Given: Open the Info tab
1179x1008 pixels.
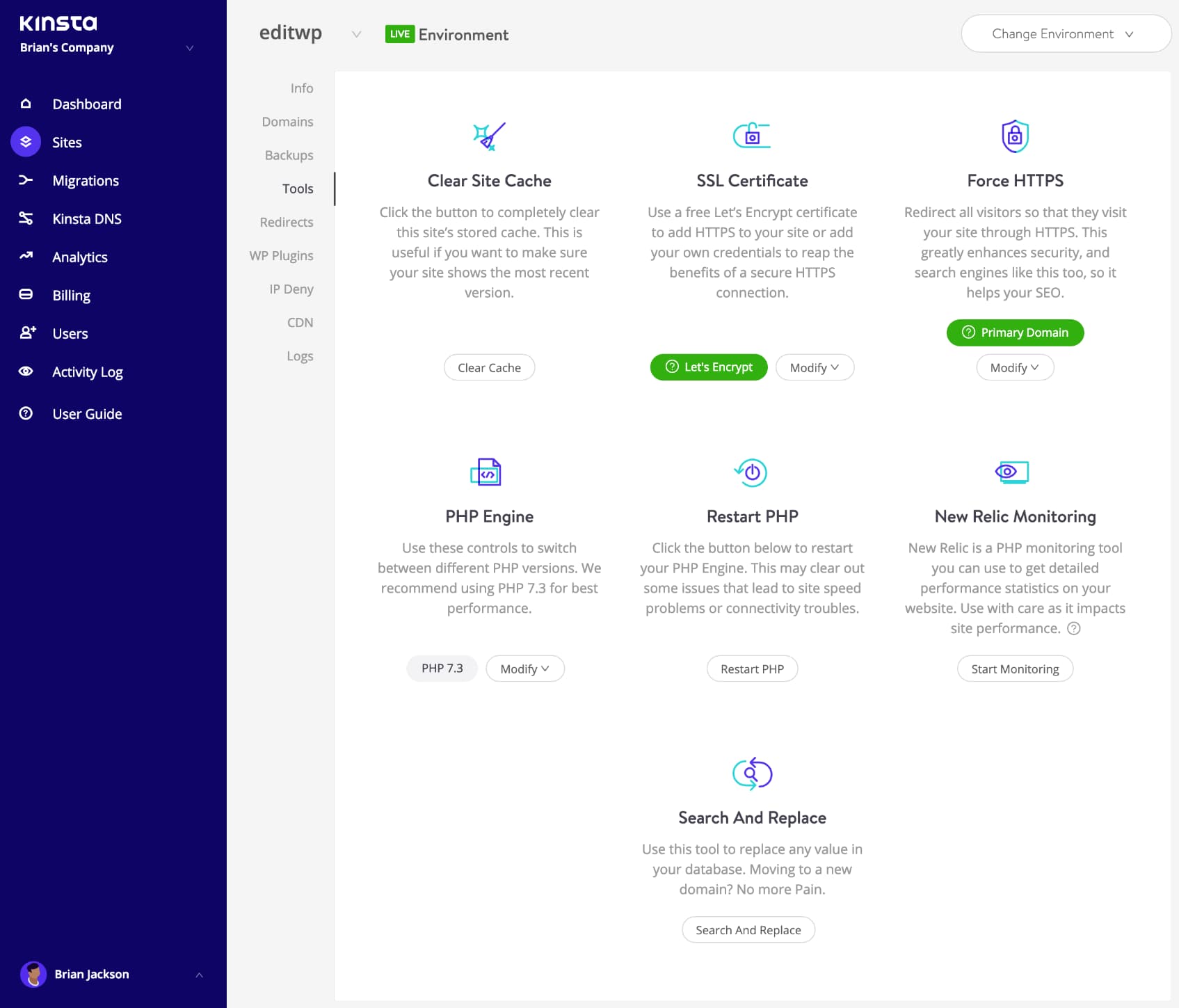Looking at the screenshot, I should coord(302,88).
